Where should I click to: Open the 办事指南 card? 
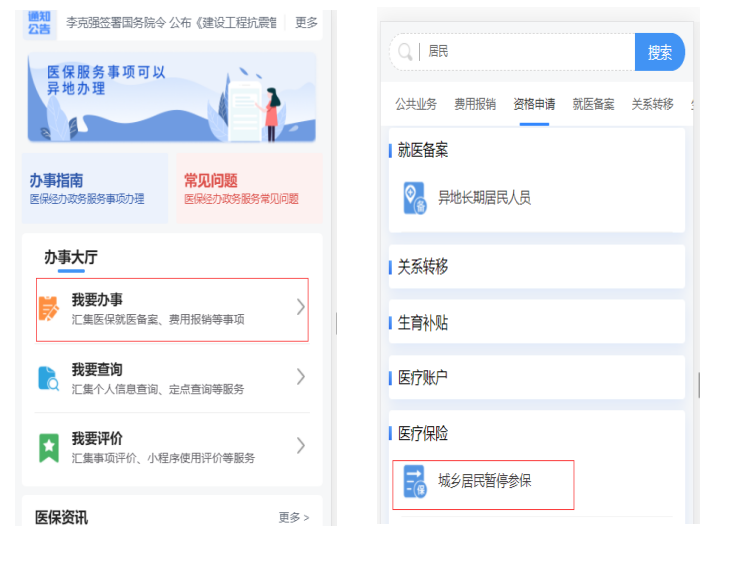(97, 188)
